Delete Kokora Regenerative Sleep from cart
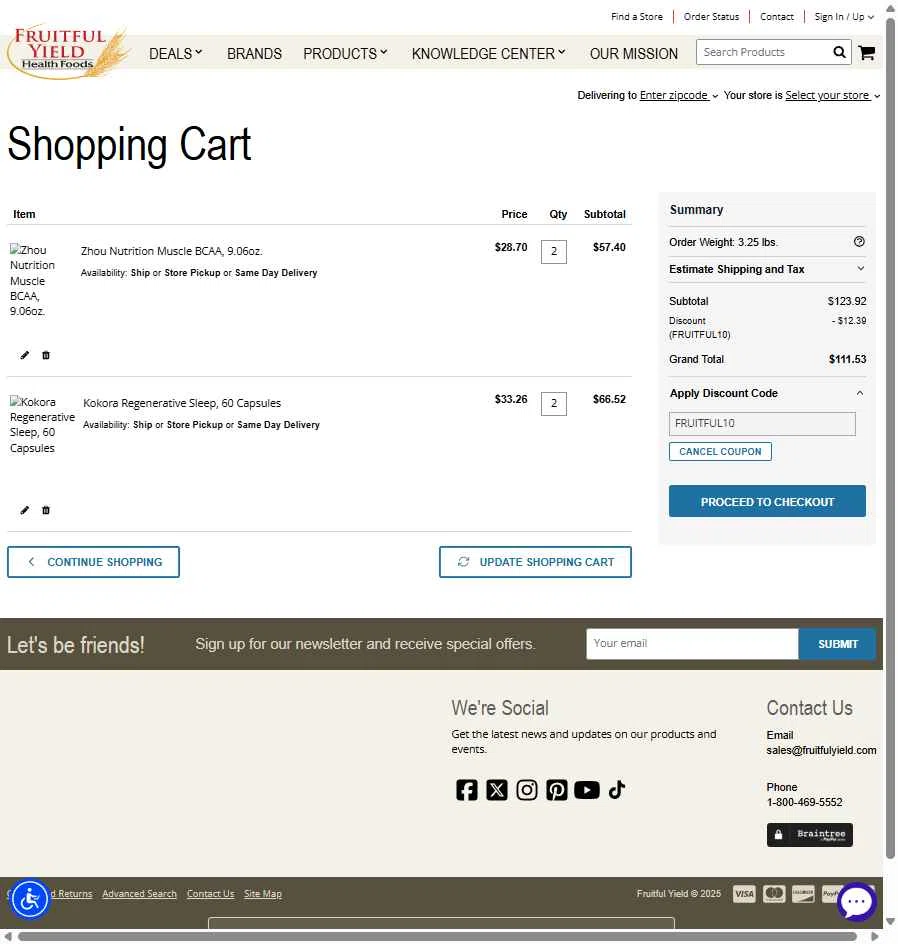The image size is (898, 944). pyautogui.click(x=46, y=510)
